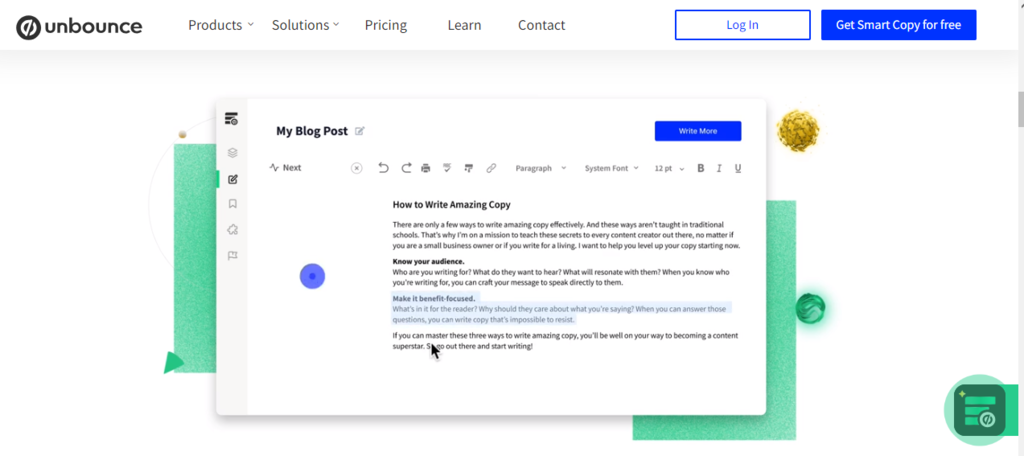Screen dimensions: 1024x456
Task: Open the System Font dropdown
Action: (611, 168)
